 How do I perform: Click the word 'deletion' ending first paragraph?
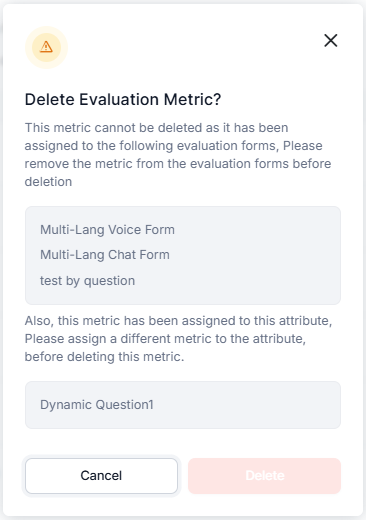click(x=48, y=182)
